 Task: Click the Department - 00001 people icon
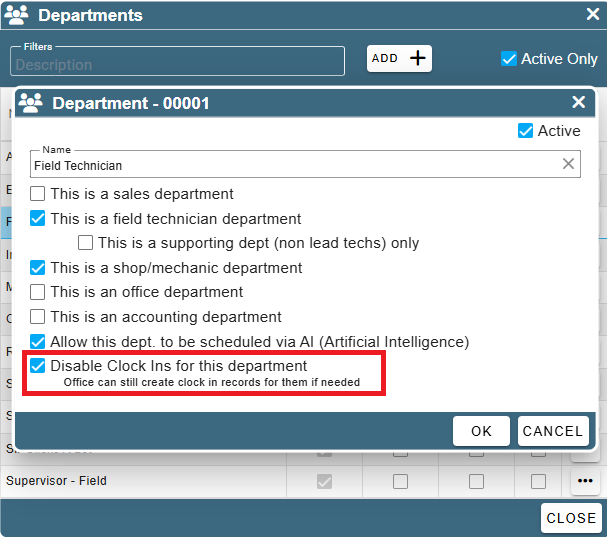tap(31, 103)
